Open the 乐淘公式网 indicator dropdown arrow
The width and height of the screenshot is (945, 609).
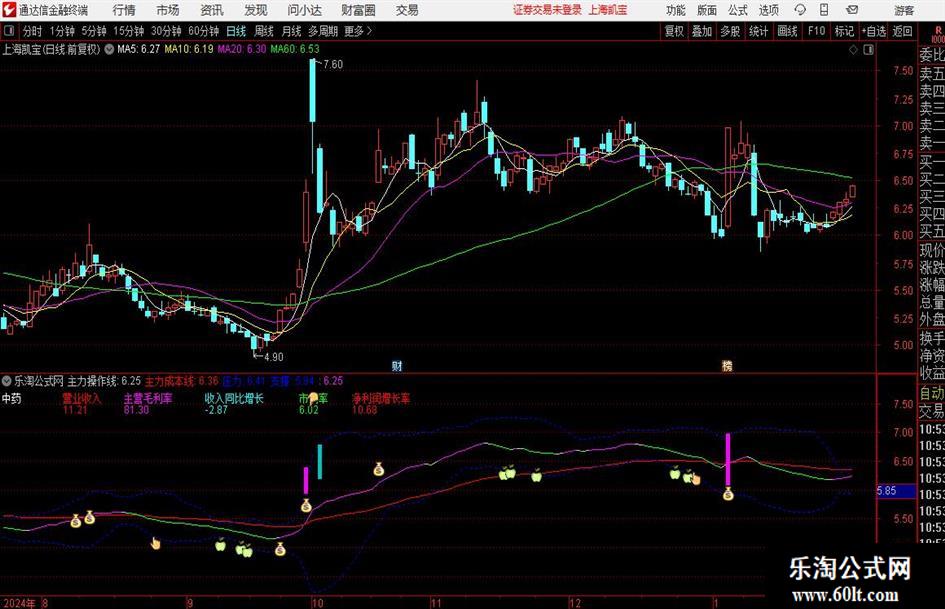(7, 381)
